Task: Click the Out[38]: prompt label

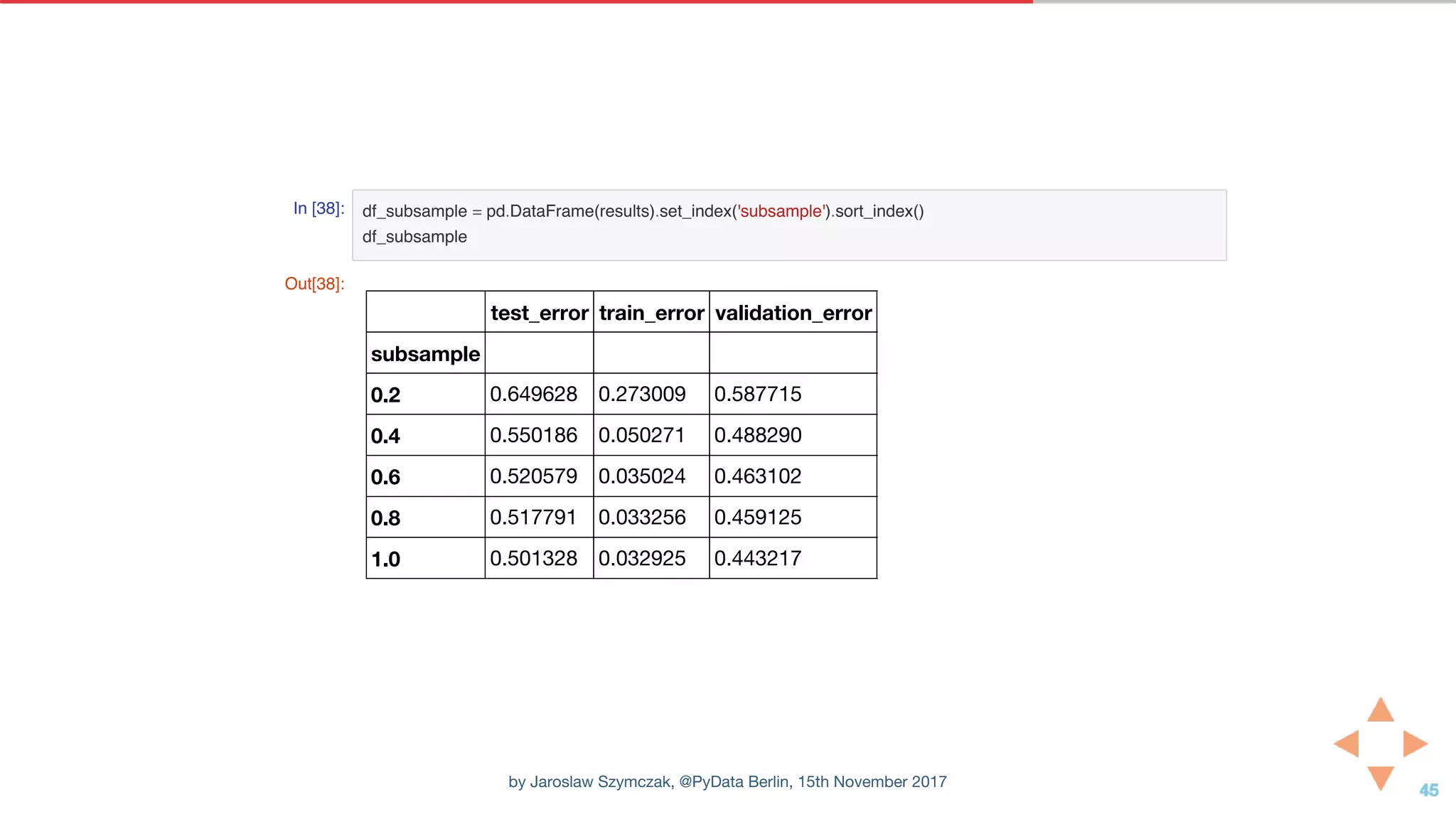Action: pyautogui.click(x=314, y=284)
